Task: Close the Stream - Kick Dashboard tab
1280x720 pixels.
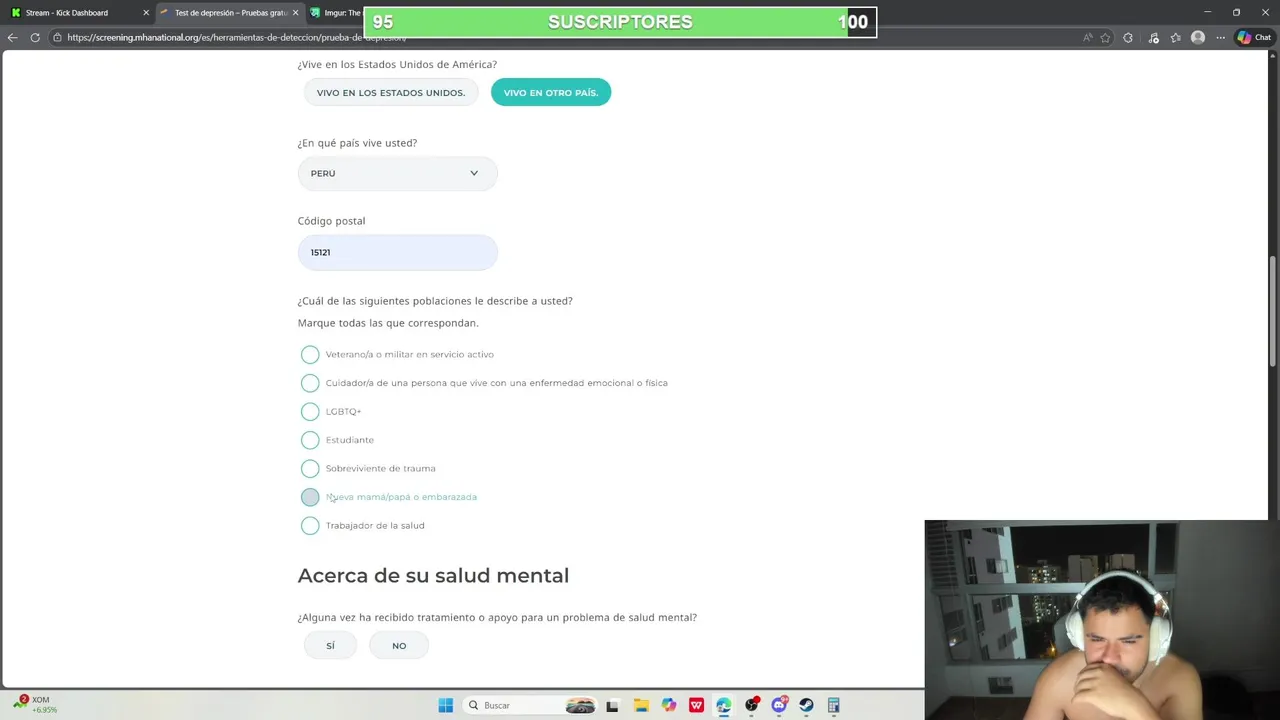Action: pos(146,13)
